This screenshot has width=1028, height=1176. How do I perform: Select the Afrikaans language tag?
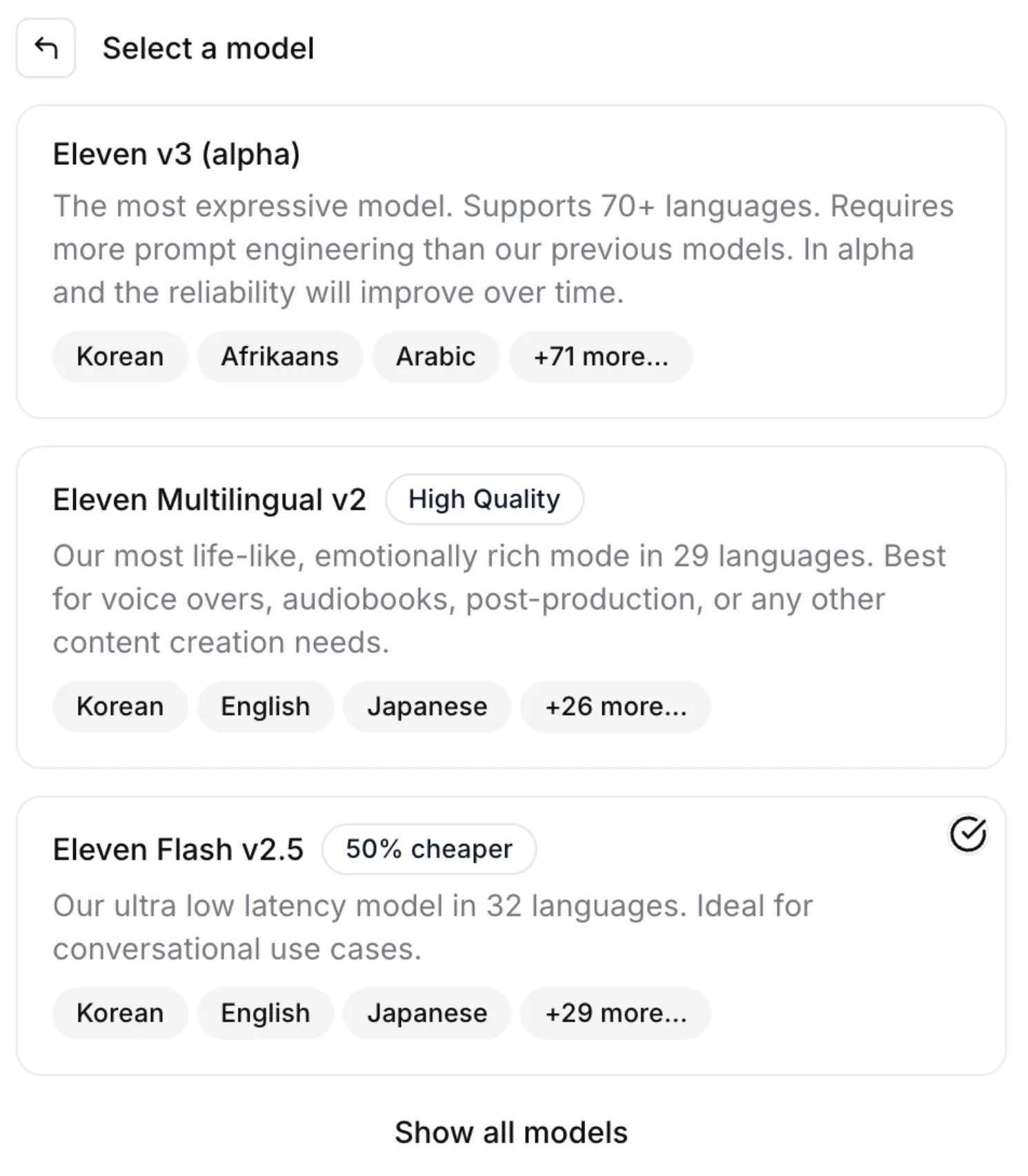pos(279,356)
